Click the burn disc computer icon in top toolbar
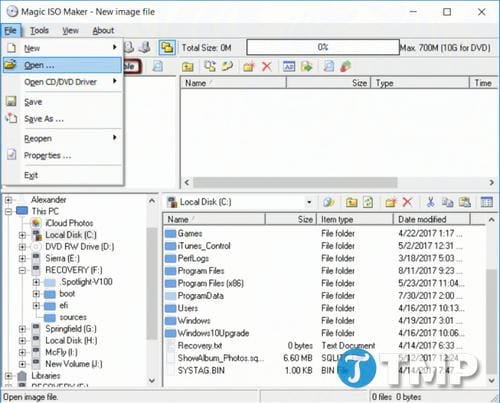The image size is (500, 403). [145, 48]
